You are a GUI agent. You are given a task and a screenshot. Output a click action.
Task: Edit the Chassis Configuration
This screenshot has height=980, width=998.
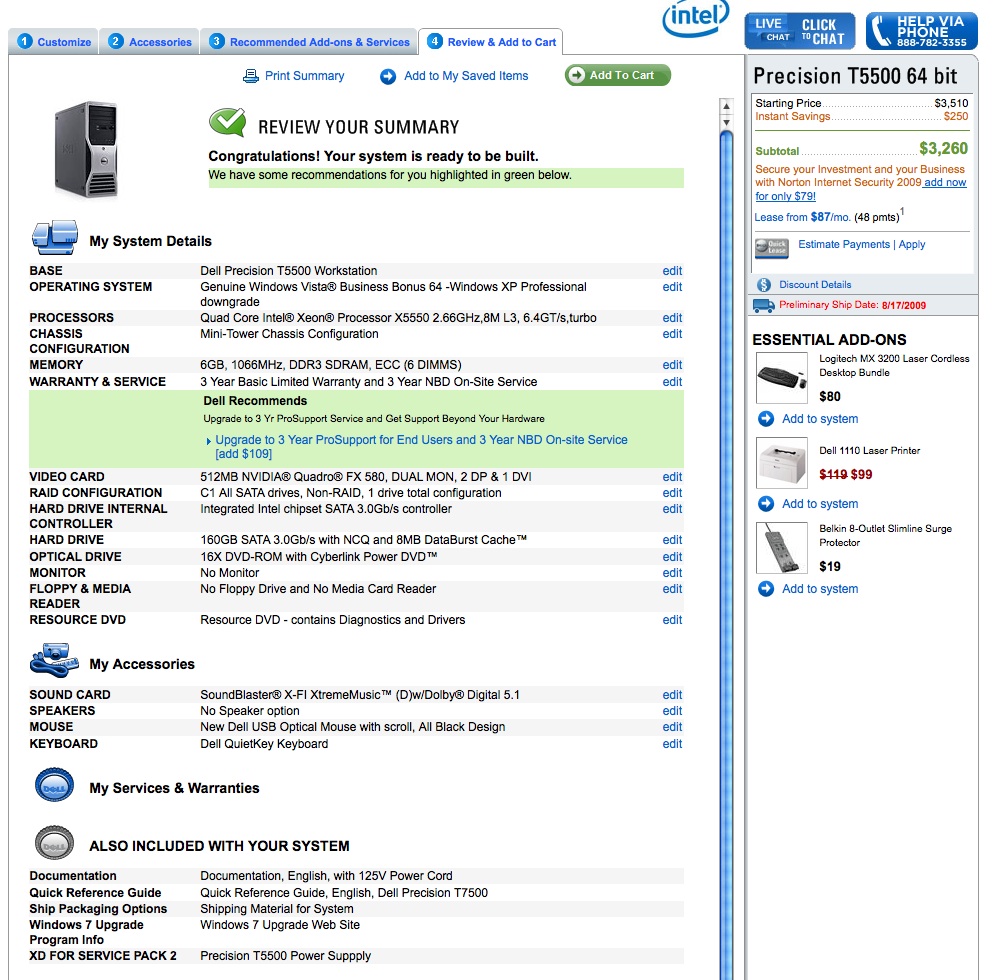click(x=672, y=334)
